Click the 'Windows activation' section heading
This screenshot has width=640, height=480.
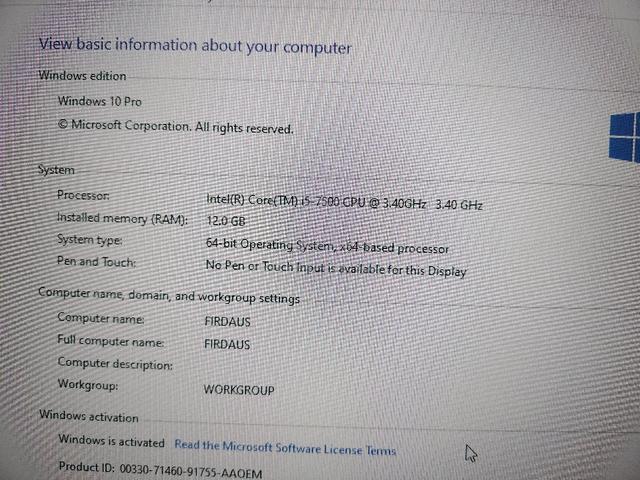coord(89,416)
